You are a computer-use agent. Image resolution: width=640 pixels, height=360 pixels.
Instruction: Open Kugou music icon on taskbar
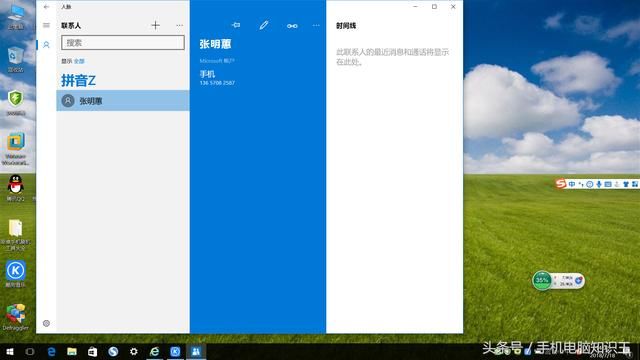175,351
